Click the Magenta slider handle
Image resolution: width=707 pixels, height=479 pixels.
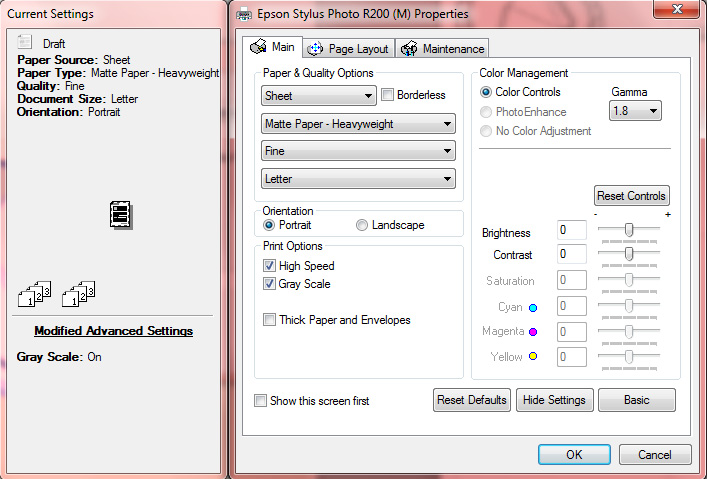coord(629,332)
